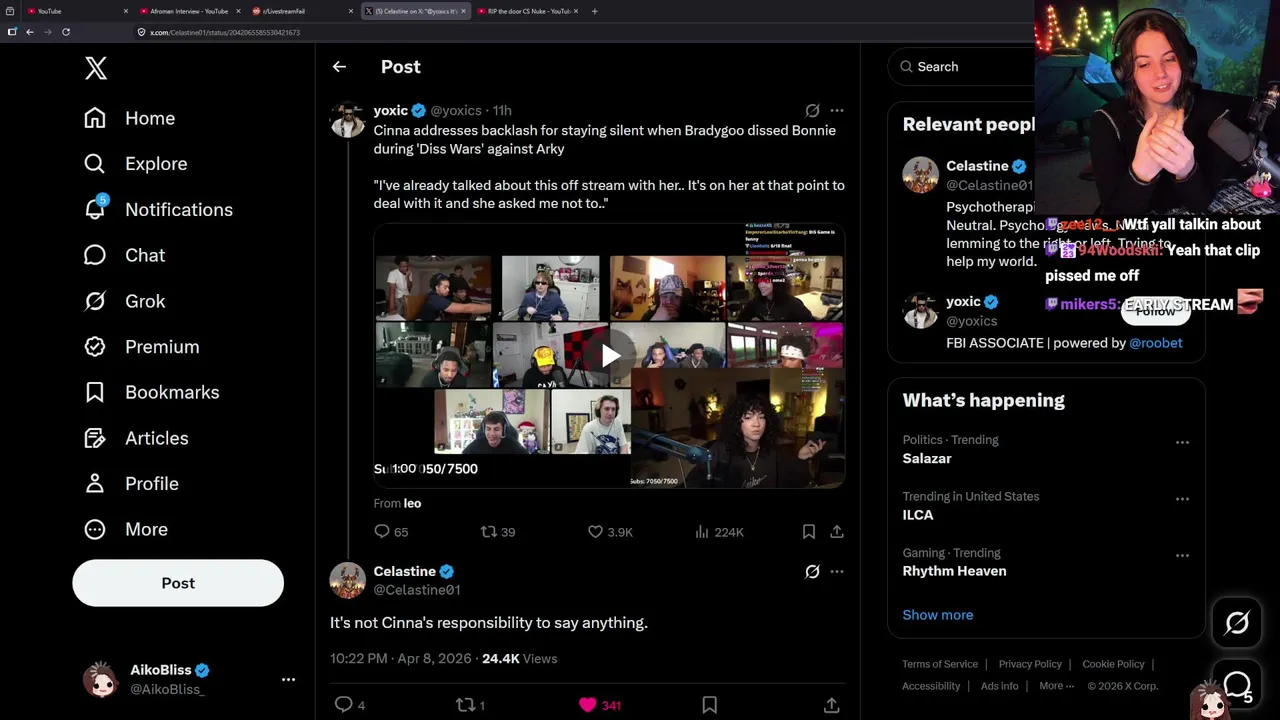Reload the page in the browser
The width and height of the screenshot is (1280, 720).
tap(66, 32)
